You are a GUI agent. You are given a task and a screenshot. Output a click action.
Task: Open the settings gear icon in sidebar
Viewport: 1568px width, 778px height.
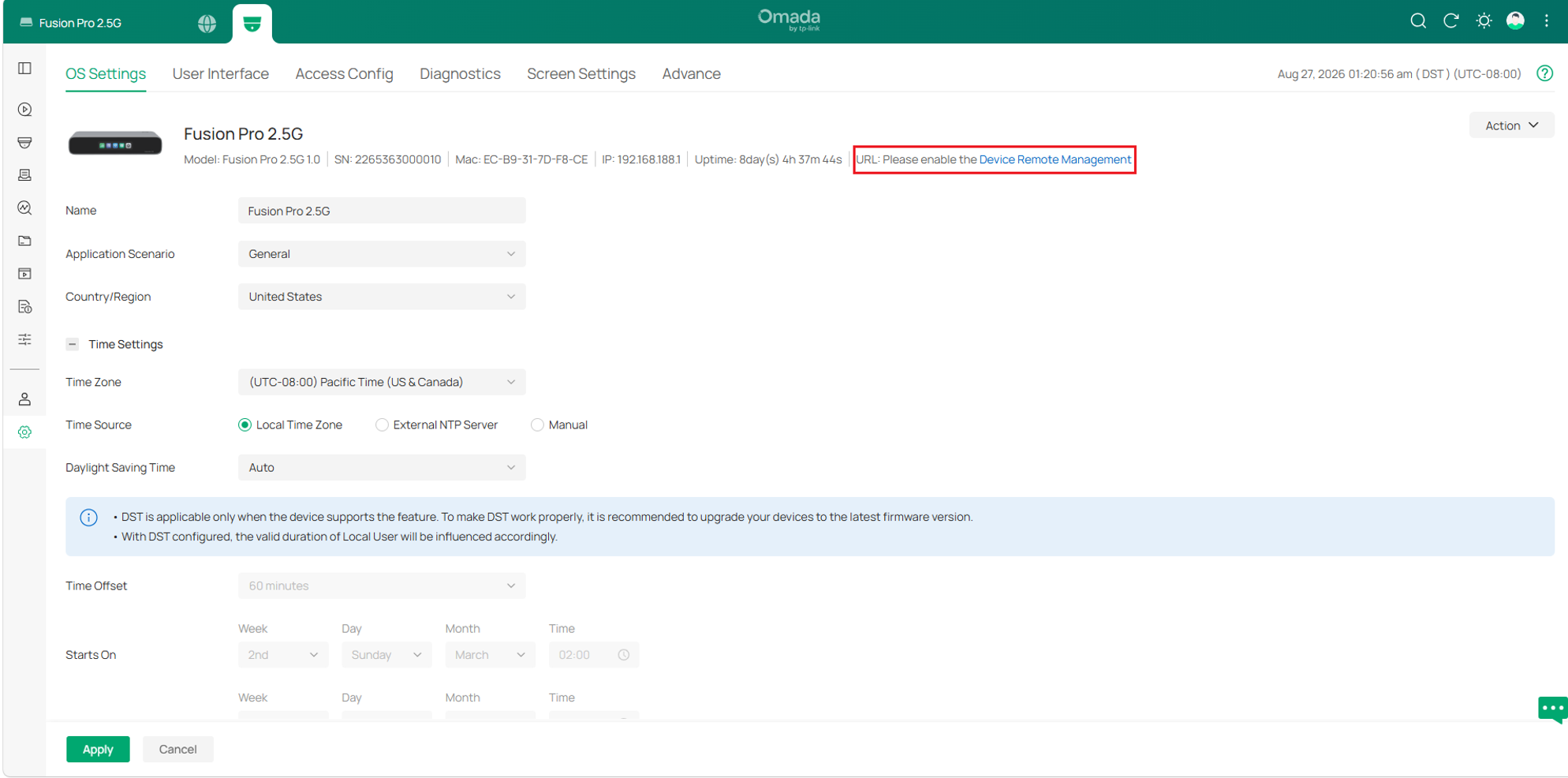pyautogui.click(x=25, y=432)
